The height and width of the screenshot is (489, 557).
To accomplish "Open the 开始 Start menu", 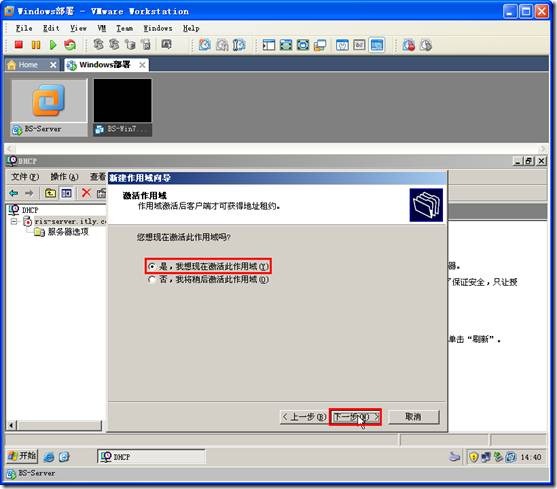I will pyautogui.click(x=22, y=456).
